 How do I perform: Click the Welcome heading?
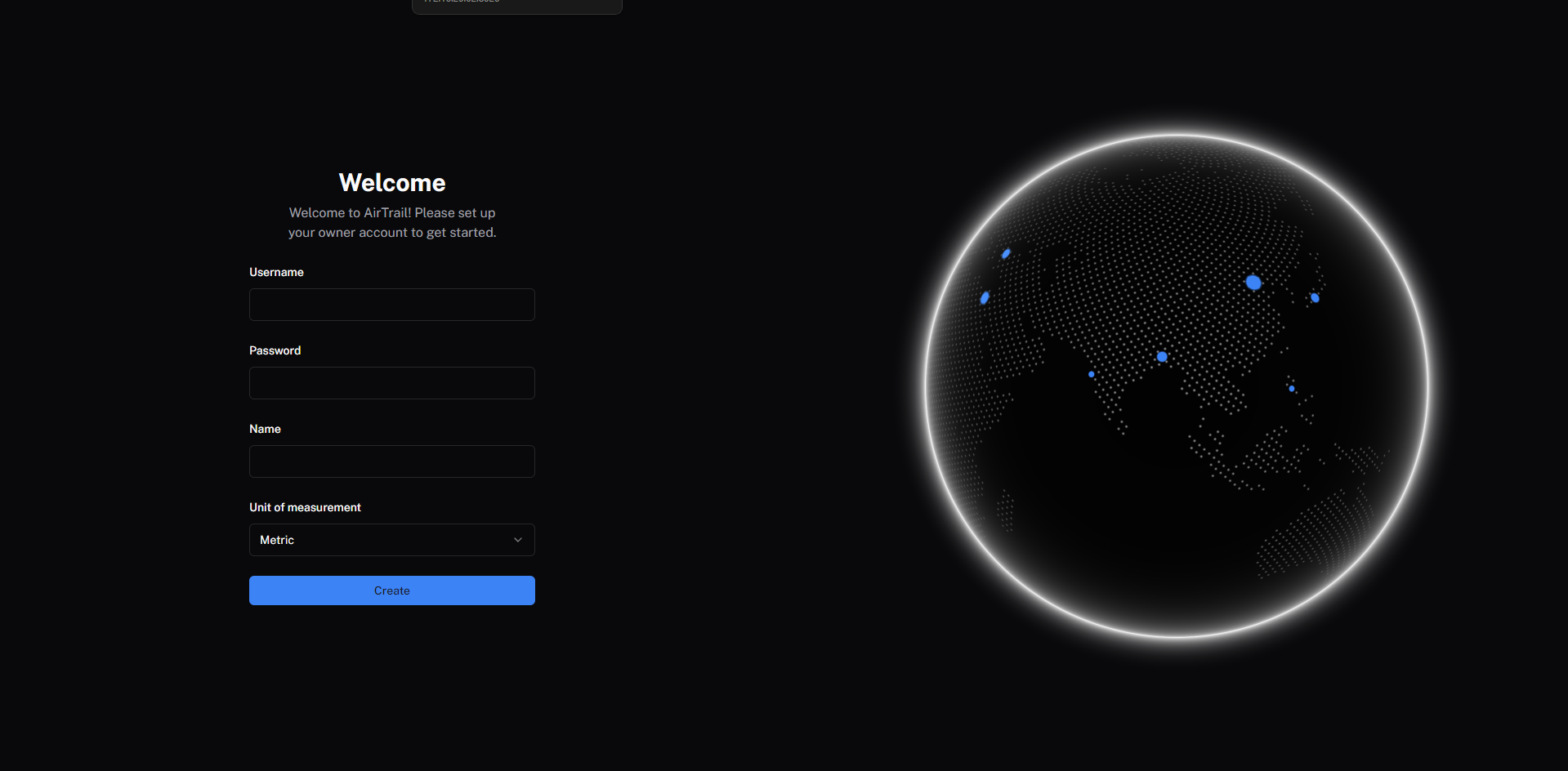point(391,182)
